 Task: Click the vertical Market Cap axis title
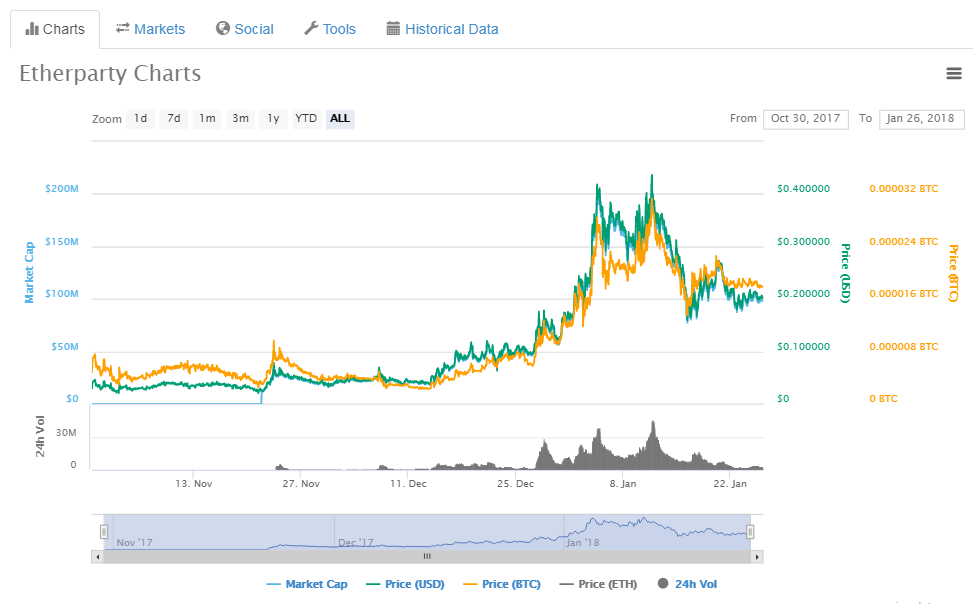[29, 273]
